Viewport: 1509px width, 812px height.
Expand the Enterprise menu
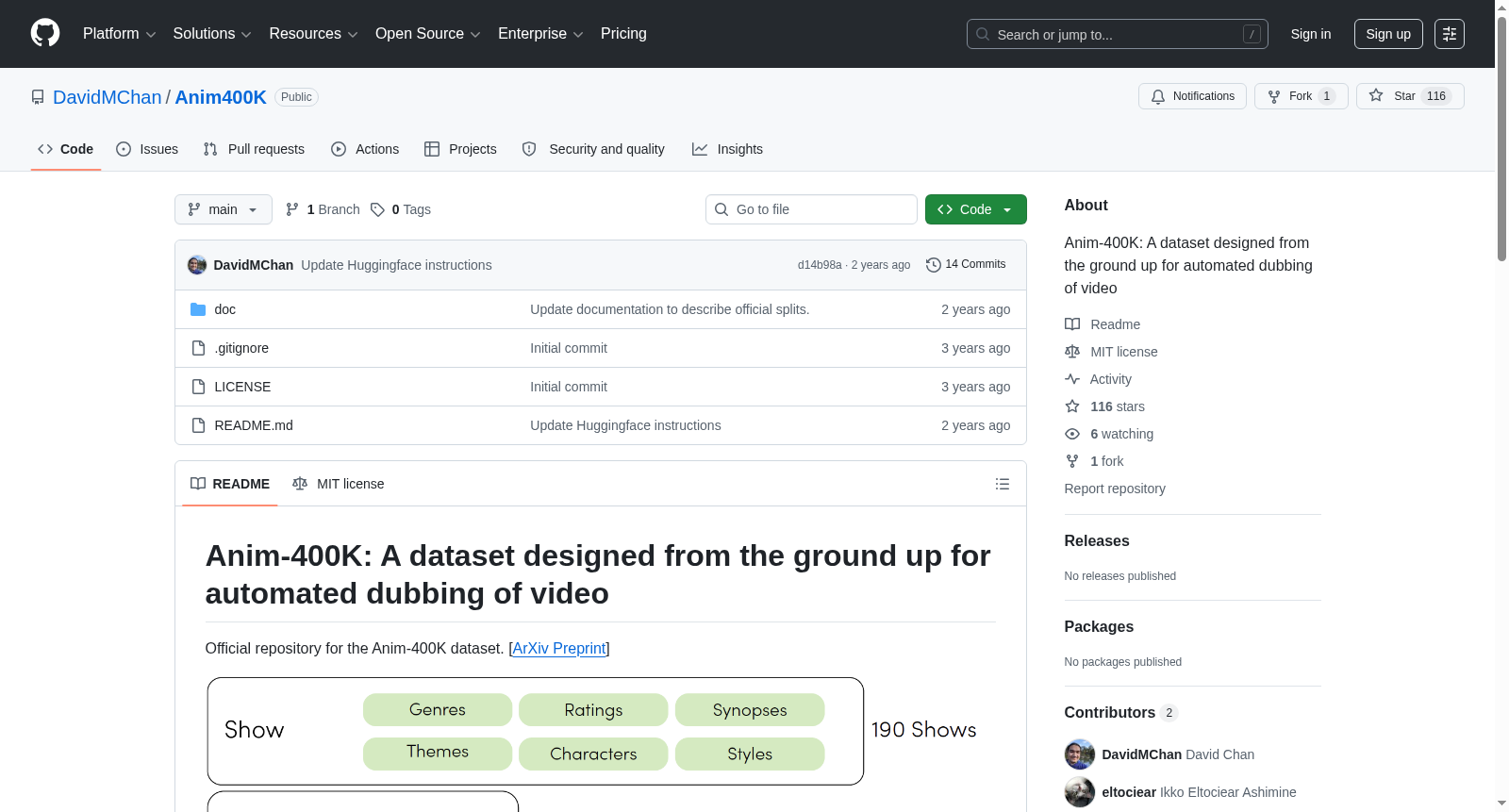tap(540, 34)
